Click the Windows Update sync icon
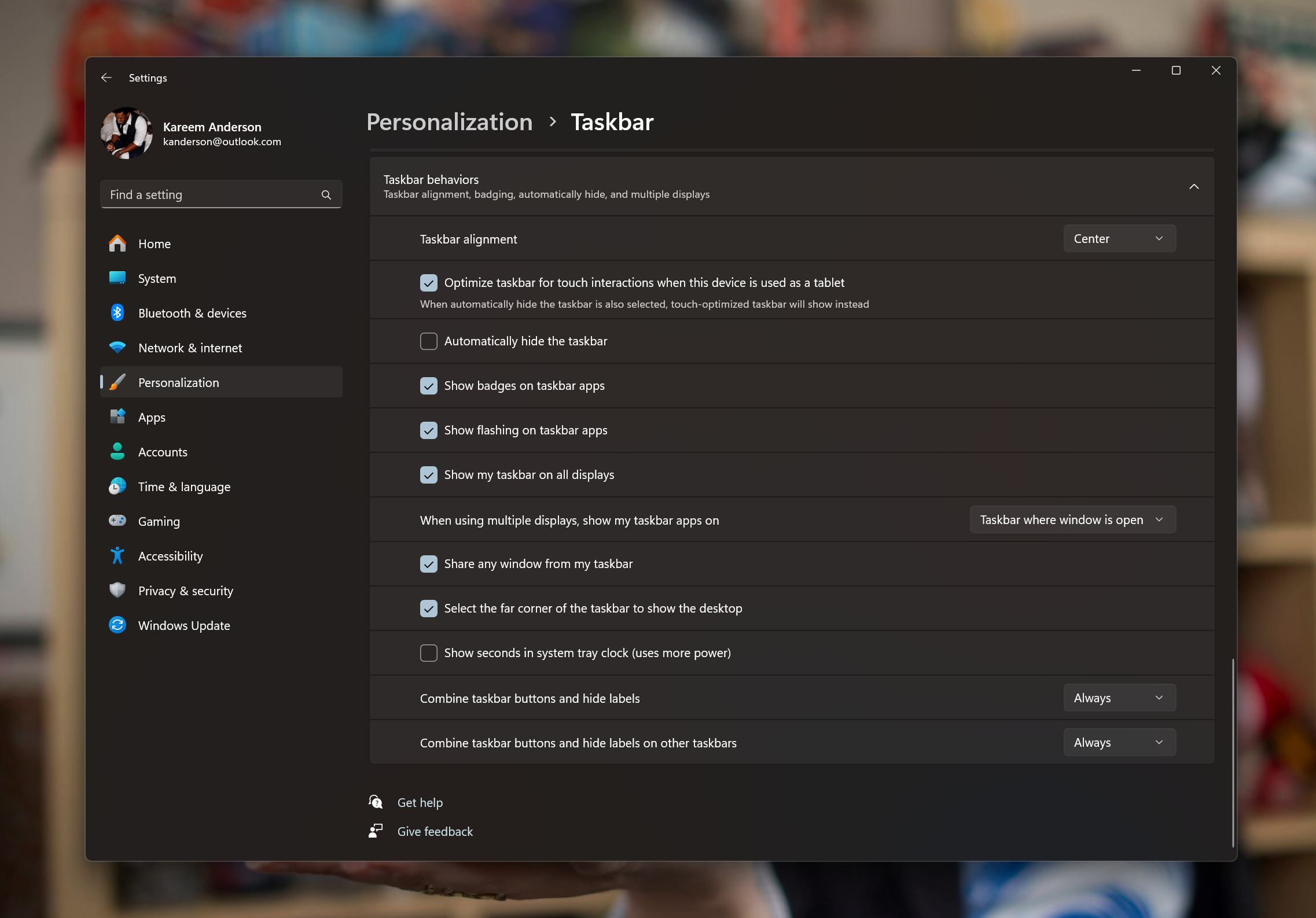Screen dimensions: 1316x918 pos(117,625)
